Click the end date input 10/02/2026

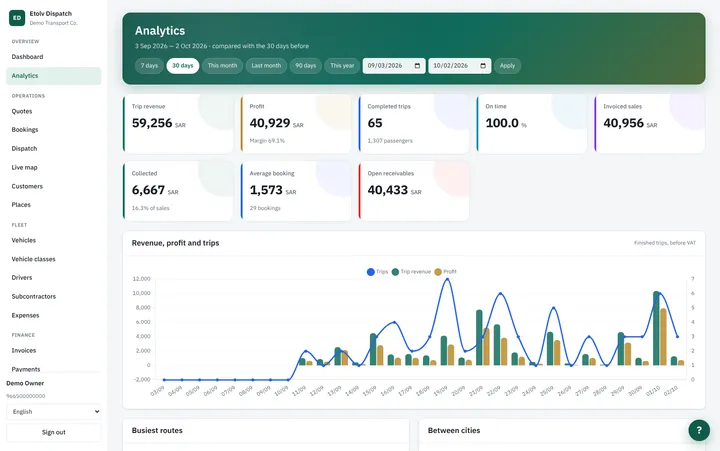tap(460, 66)
